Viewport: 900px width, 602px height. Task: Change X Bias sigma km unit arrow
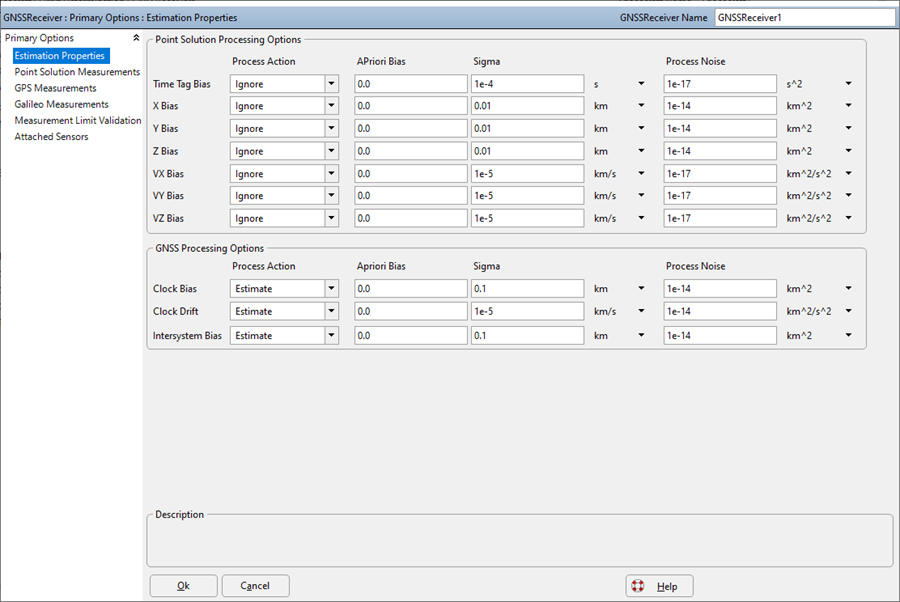[641, 106]
